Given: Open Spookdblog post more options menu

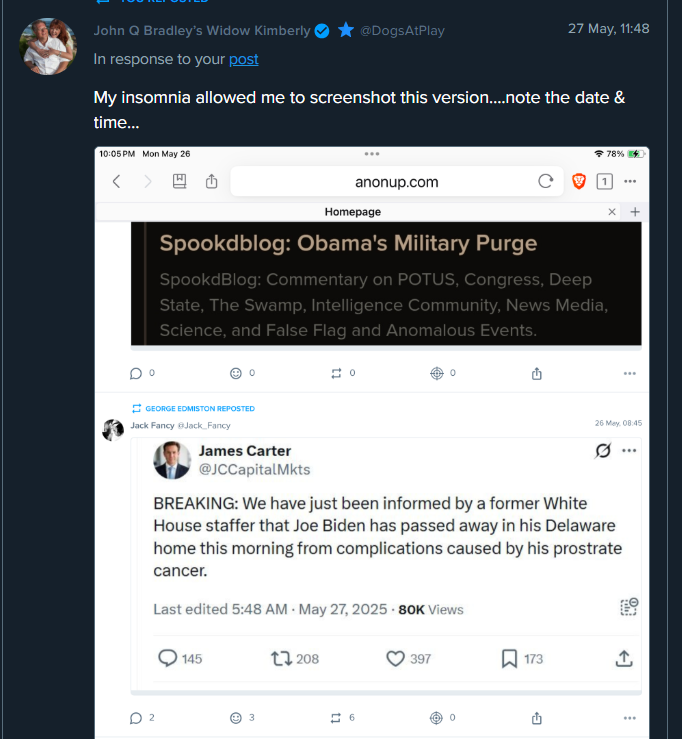Looking at the screenshot, I should 629,373.
